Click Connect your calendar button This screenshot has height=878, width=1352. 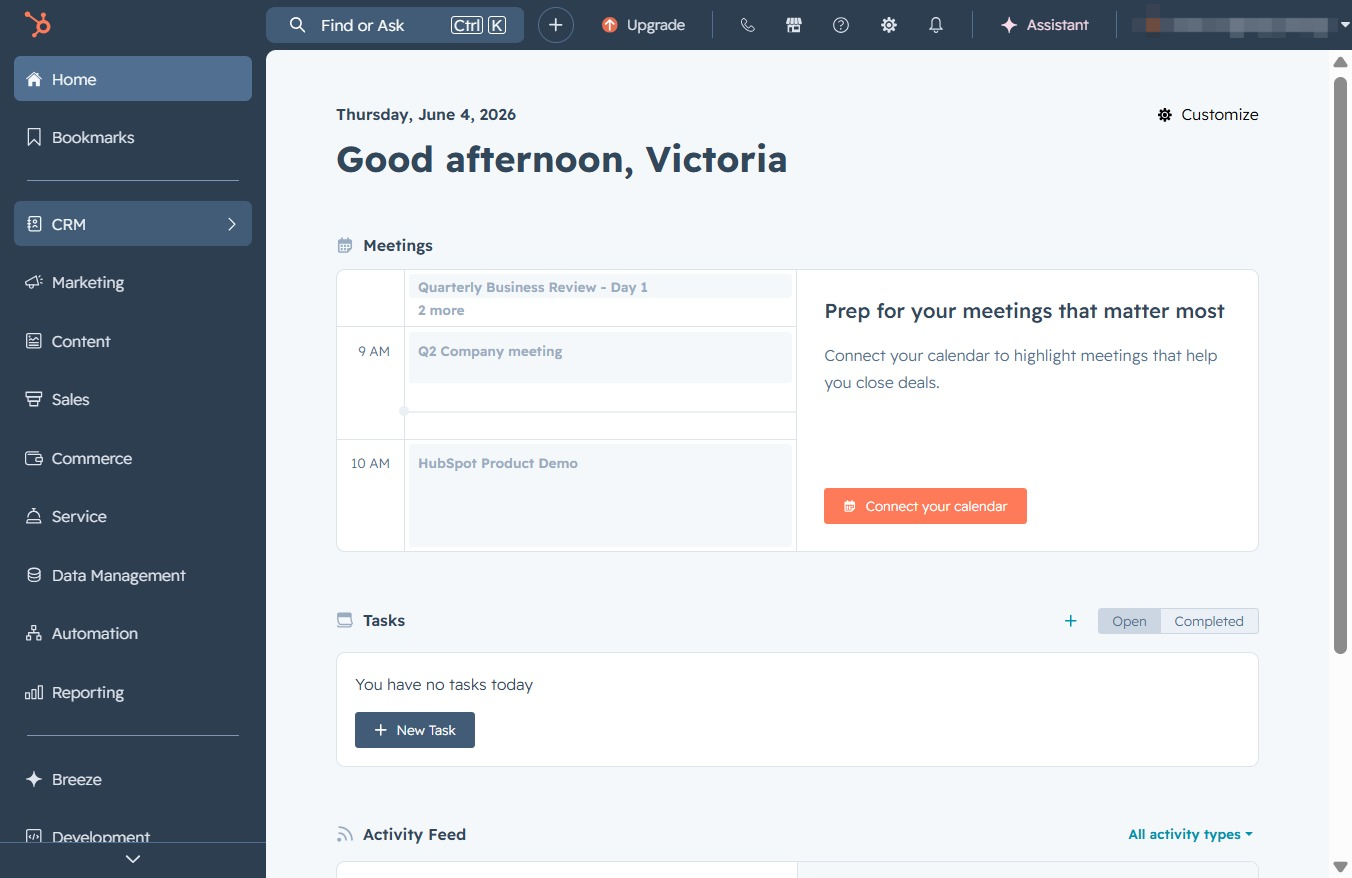click(925, 506)
